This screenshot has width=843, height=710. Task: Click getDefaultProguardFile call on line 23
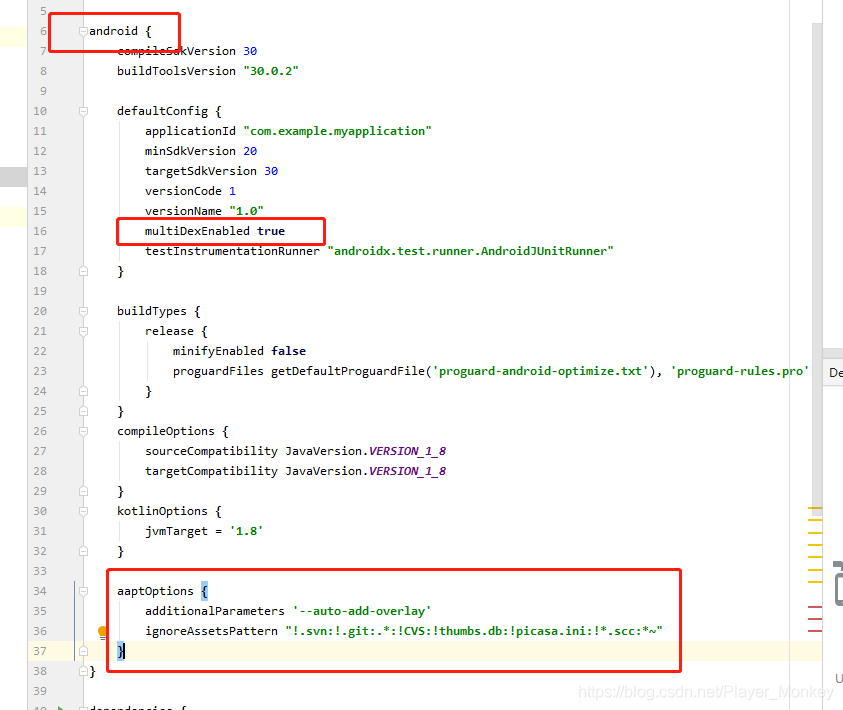(348, 371)
